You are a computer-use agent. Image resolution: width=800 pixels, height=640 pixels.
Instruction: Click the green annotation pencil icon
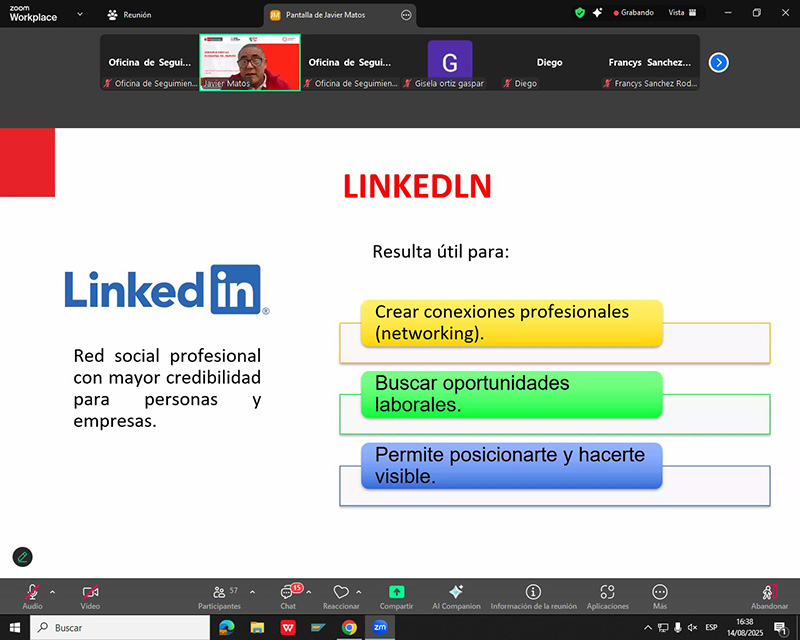click(22, 557)
